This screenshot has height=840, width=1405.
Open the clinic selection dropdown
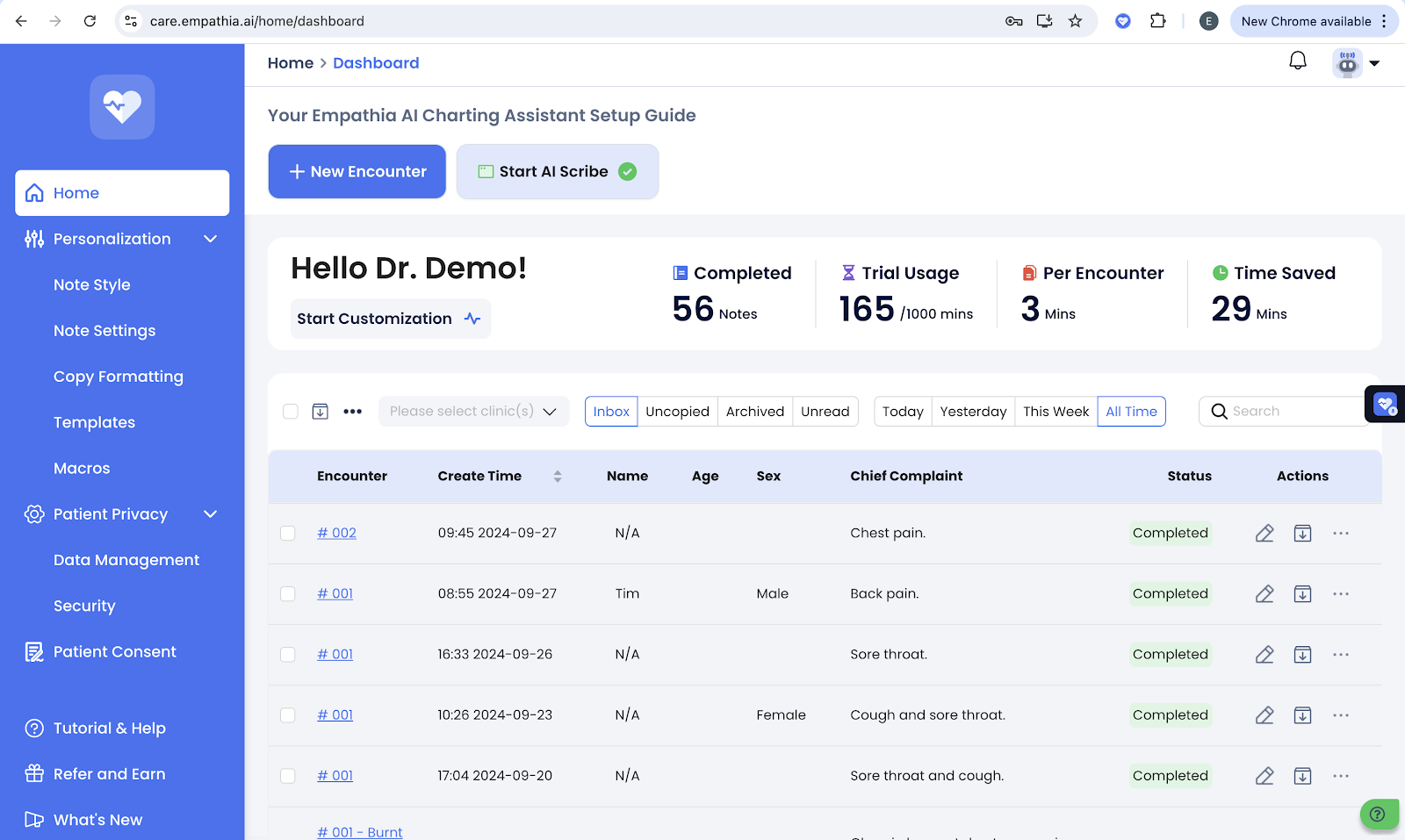click(473, 411)
